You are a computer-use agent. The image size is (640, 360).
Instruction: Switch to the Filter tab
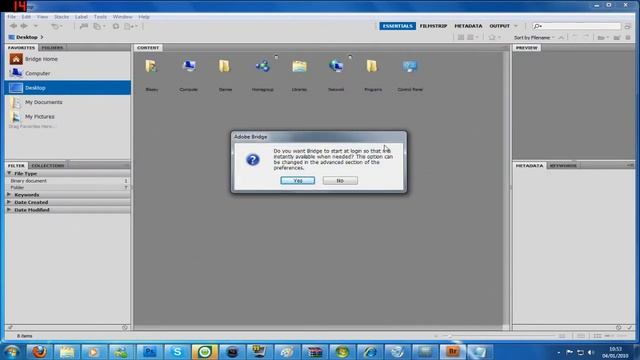pyautogui.click(x=16, y=166)
